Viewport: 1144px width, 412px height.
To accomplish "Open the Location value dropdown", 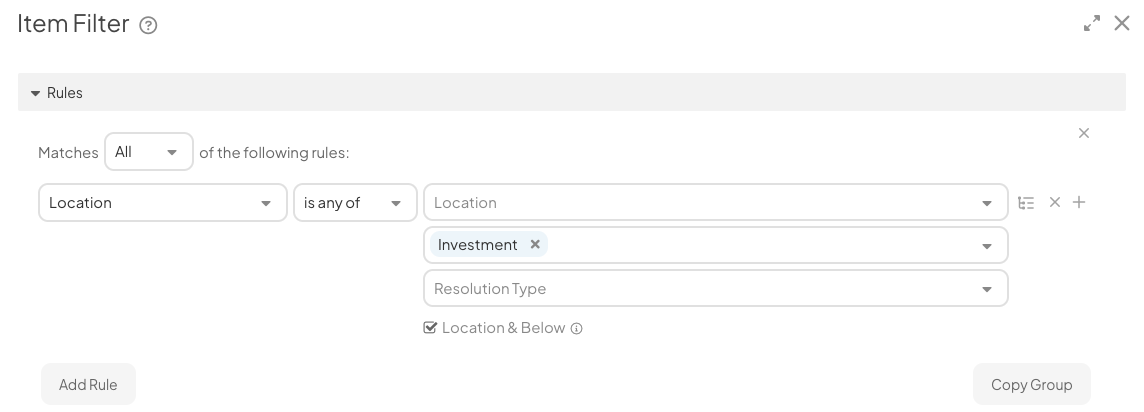I will 716,203.
